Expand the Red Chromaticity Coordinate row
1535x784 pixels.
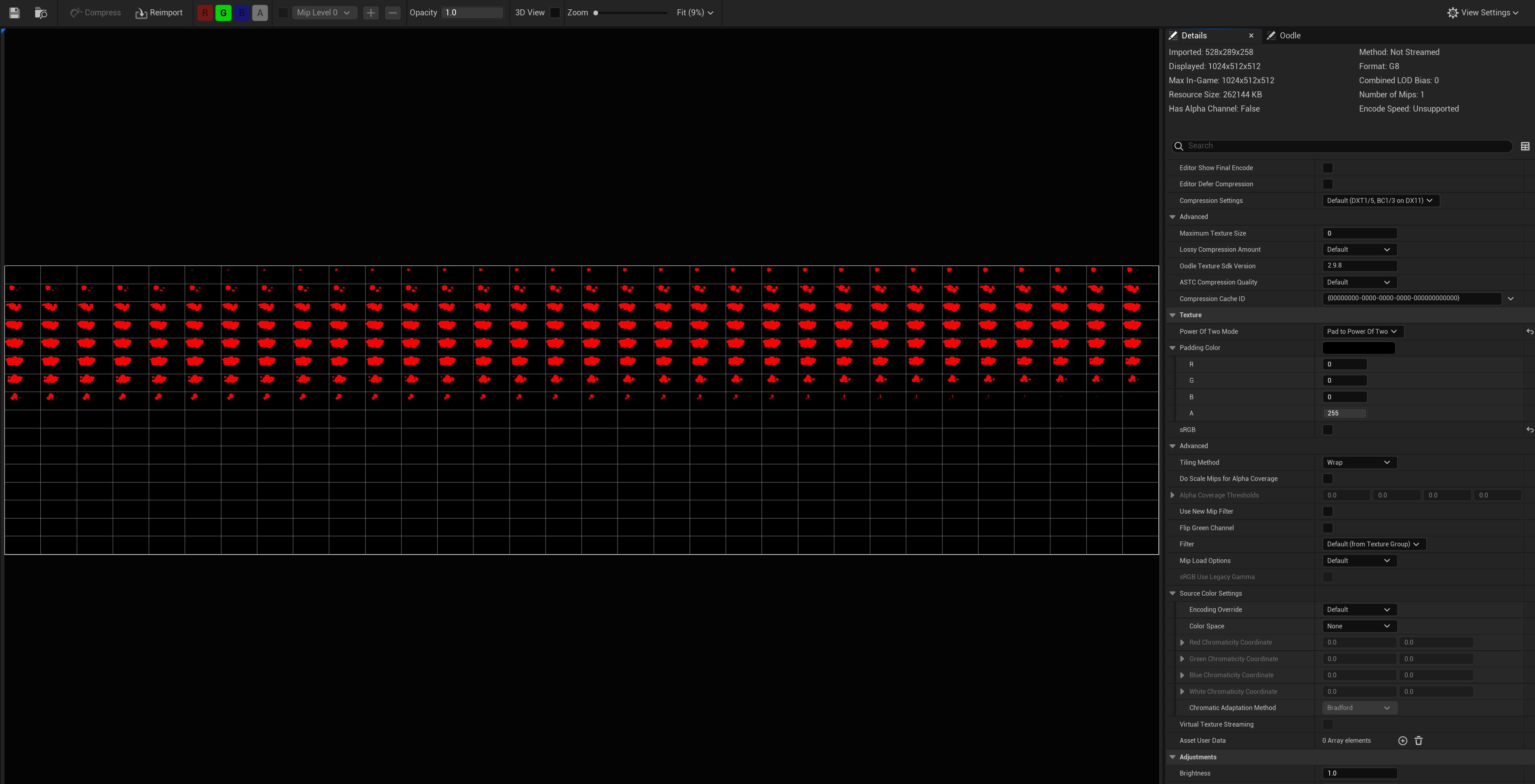pyautogui.click(x=1182, y=642)
